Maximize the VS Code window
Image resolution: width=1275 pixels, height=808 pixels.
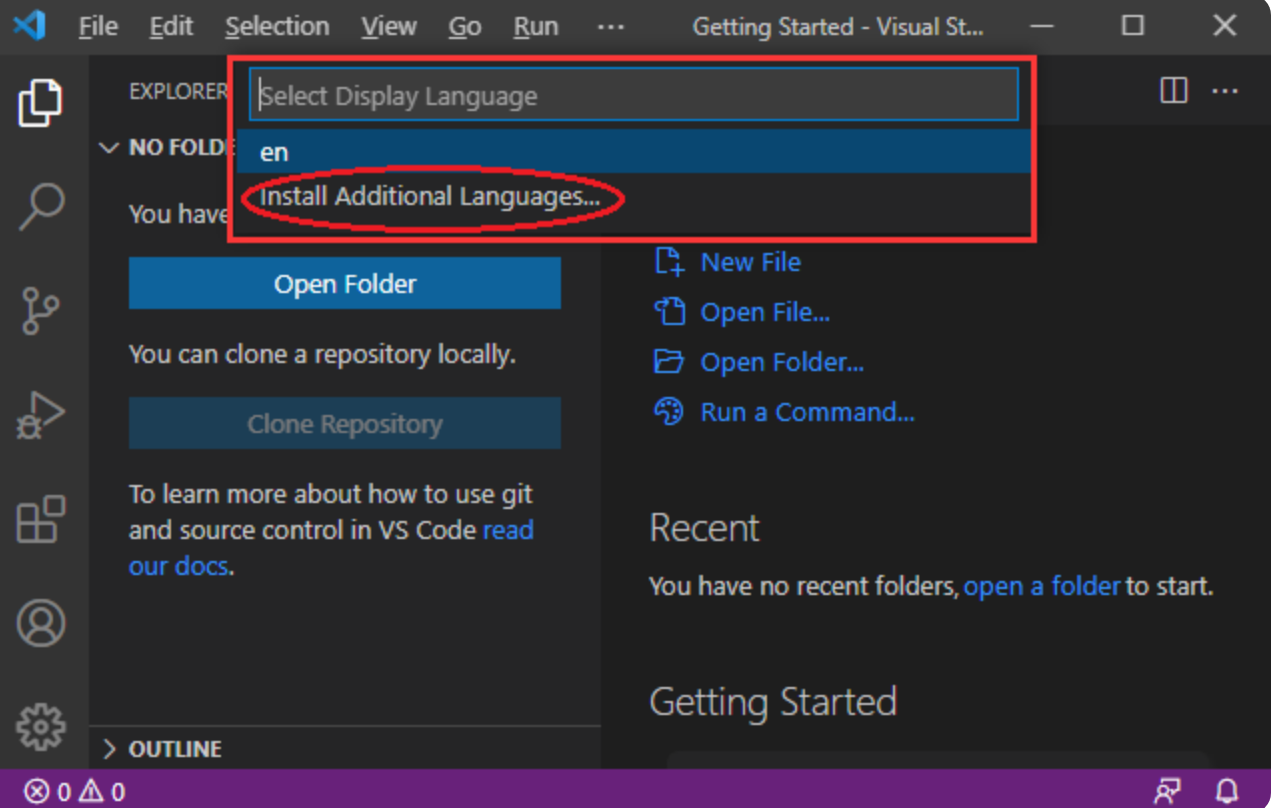click(1133, 26)
